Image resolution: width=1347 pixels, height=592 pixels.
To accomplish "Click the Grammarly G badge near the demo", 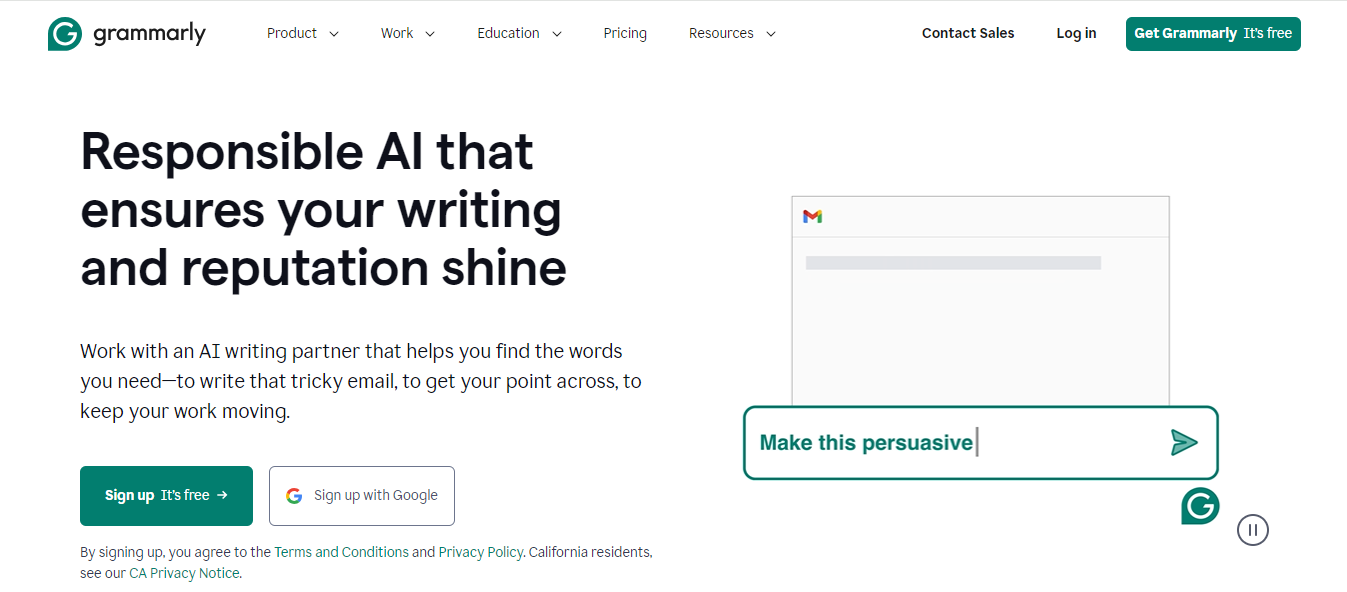I will coord(1200,507).
